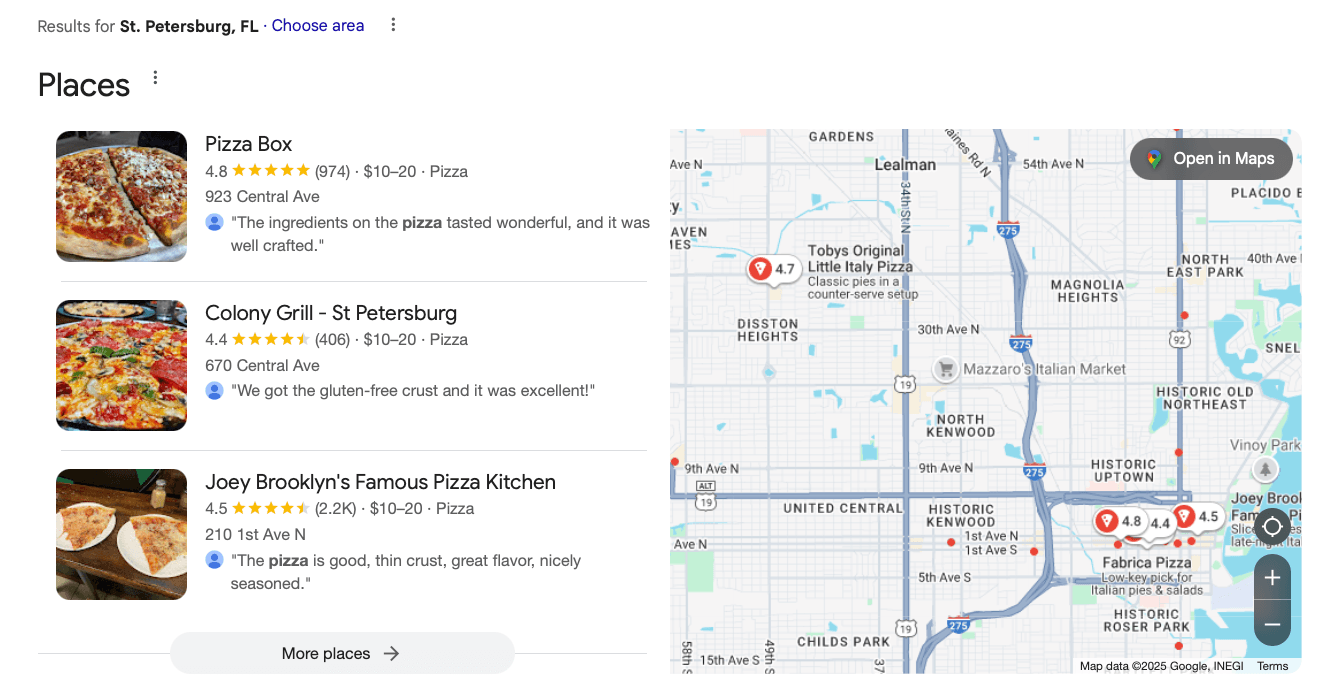Open the Colony Grill pizza photo
Screen dimensions: 1327x695
click(x=121, y=365)
